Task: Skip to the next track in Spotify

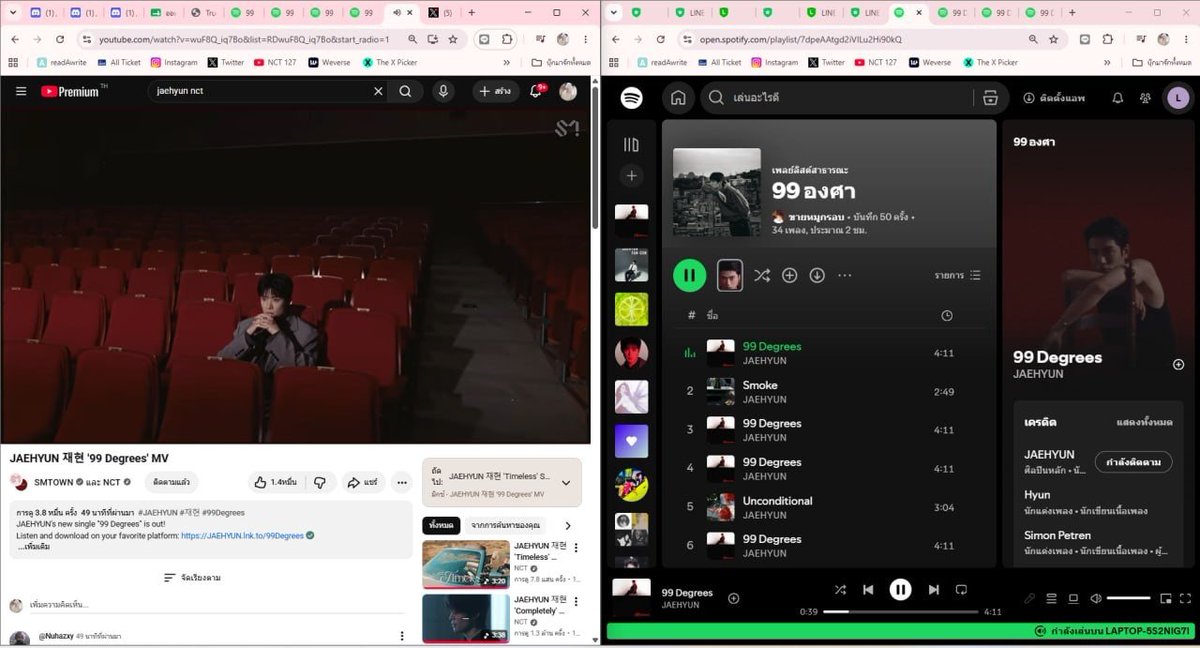Action: [x=933, y=590]
